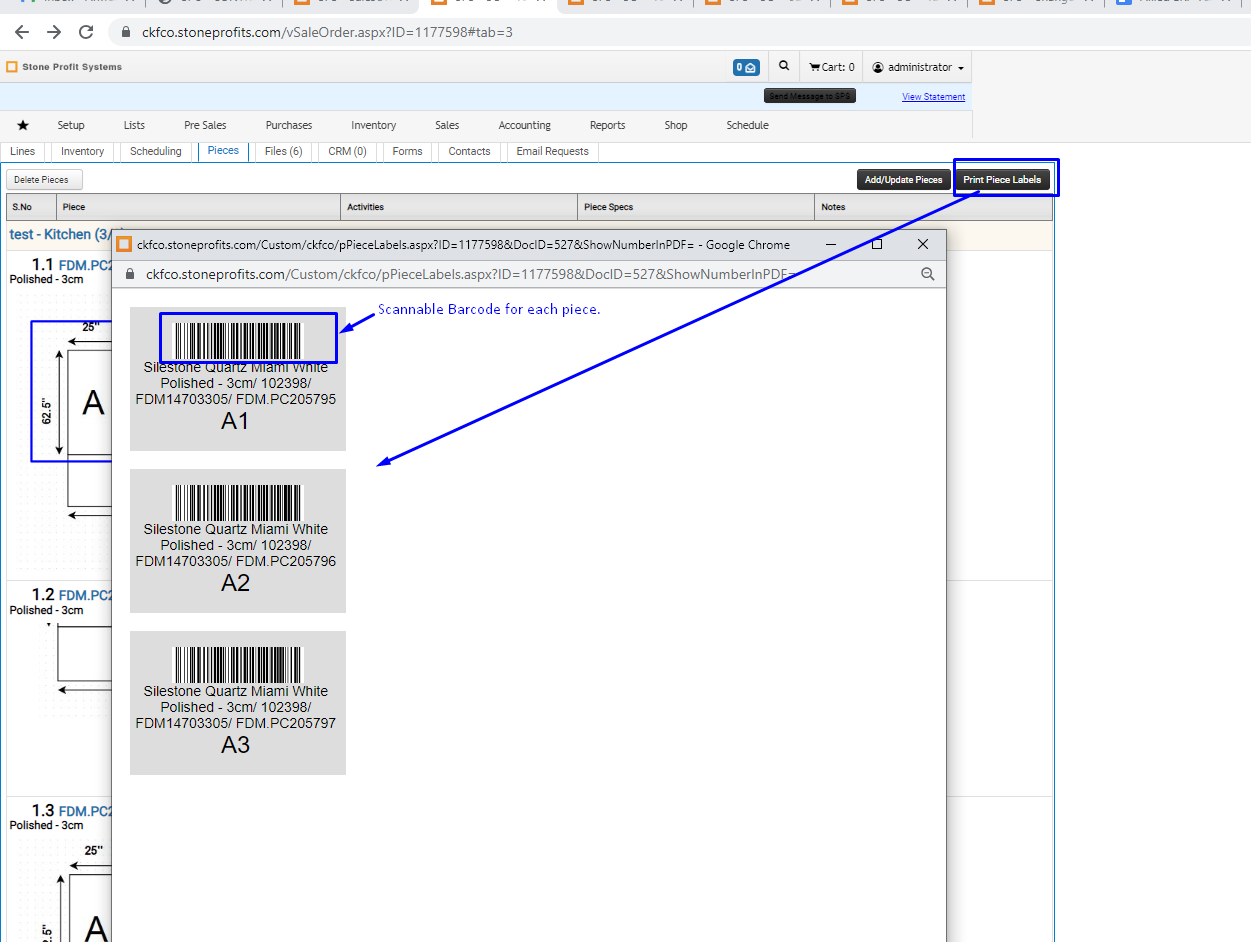This screenshot has height=942, width=1251.
Task: Open the test - Kitchen group heading
Action: coord(60,234)
